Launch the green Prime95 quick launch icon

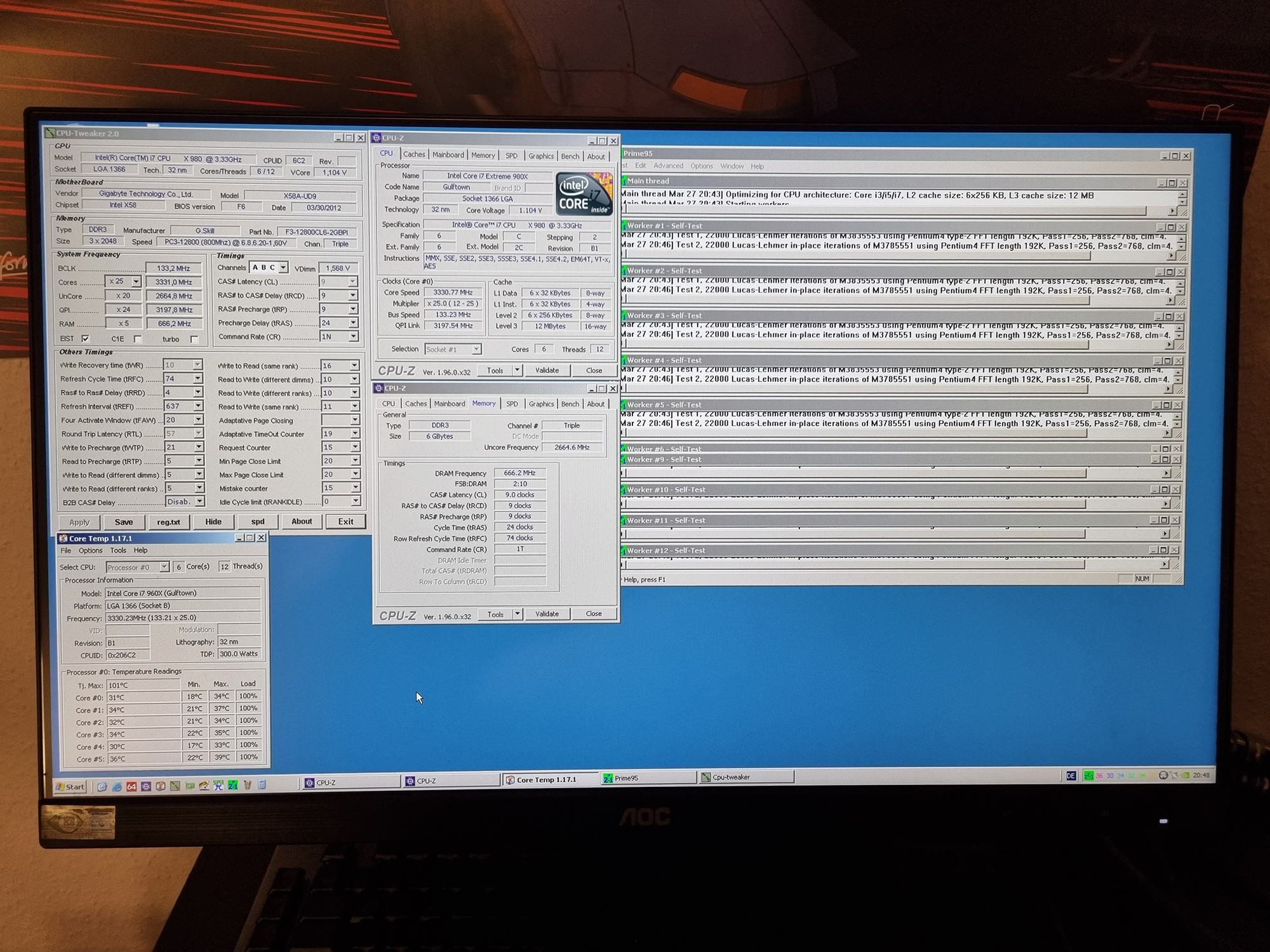(233, 786)
